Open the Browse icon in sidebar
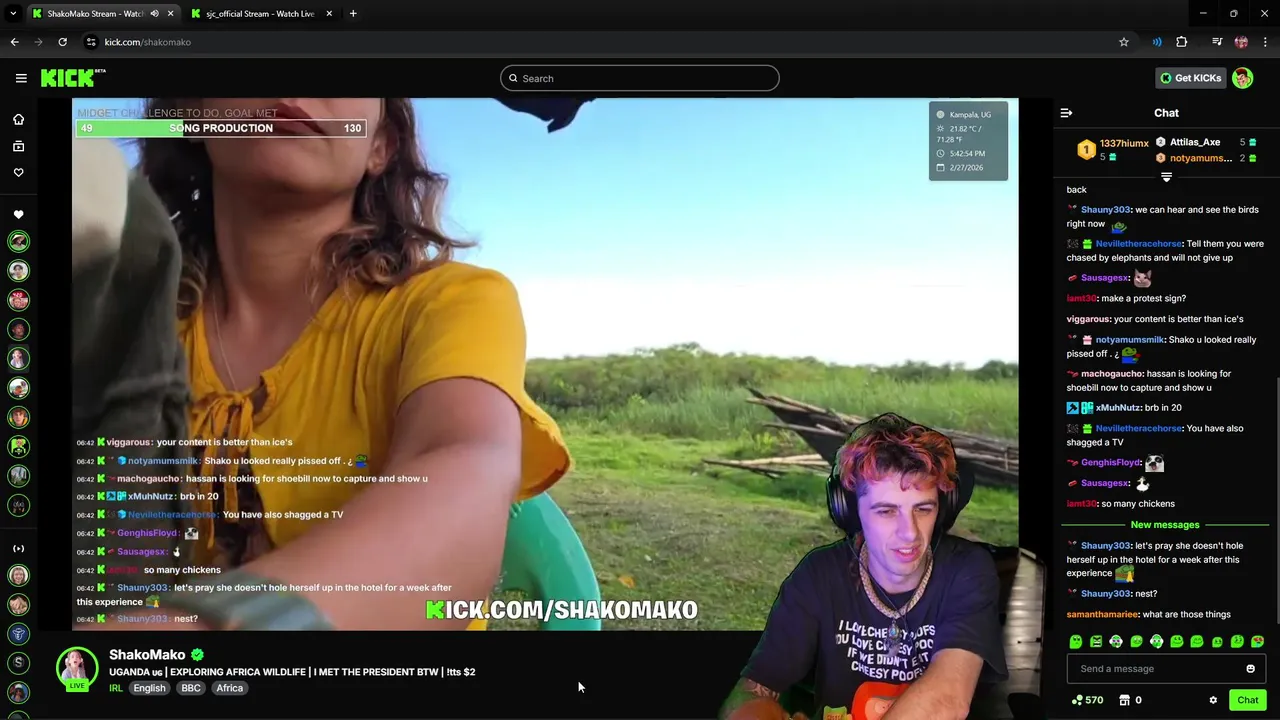 click(18, 146)
